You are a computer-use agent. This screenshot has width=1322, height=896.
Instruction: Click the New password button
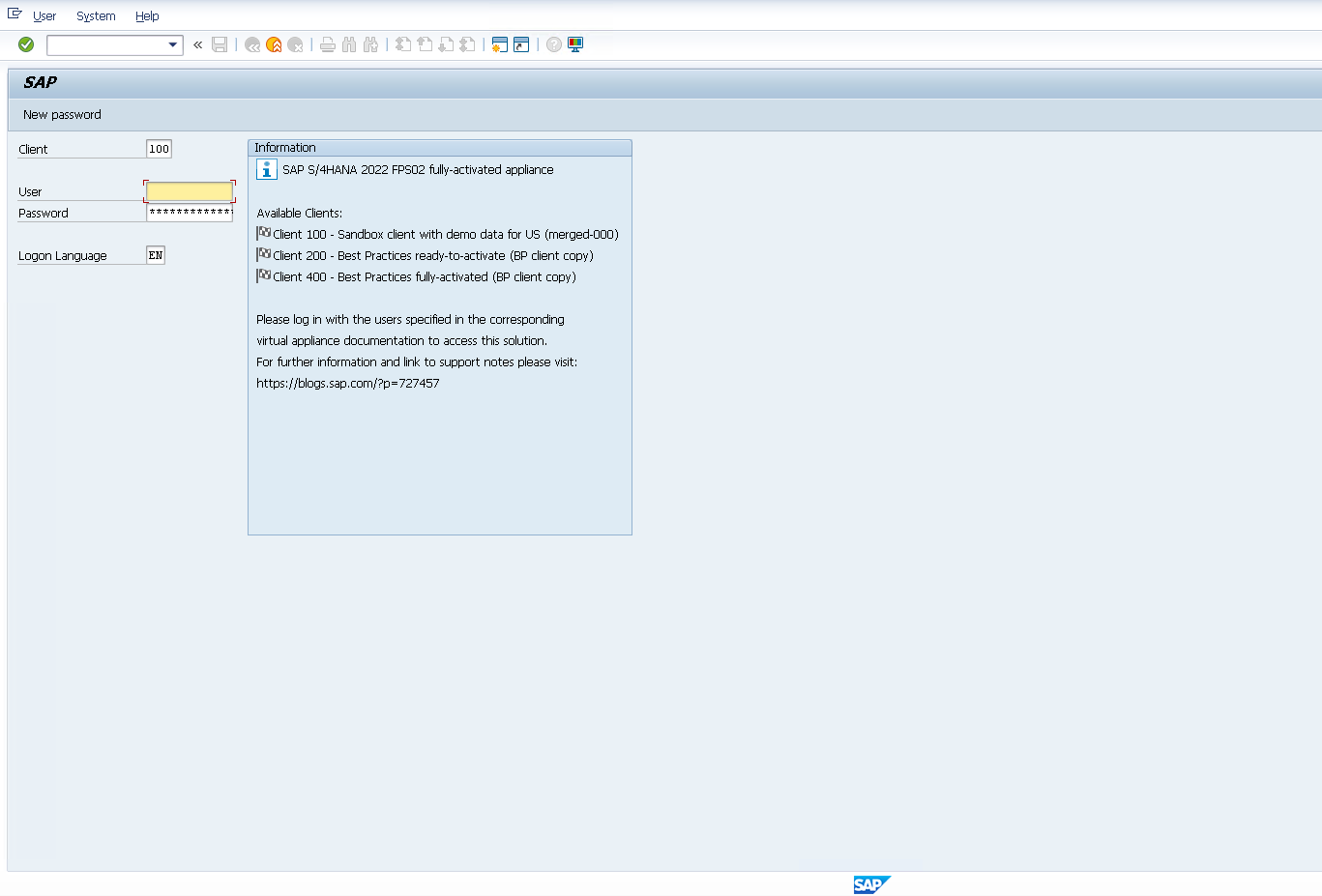pyautogui.click(x=62, y=115)
